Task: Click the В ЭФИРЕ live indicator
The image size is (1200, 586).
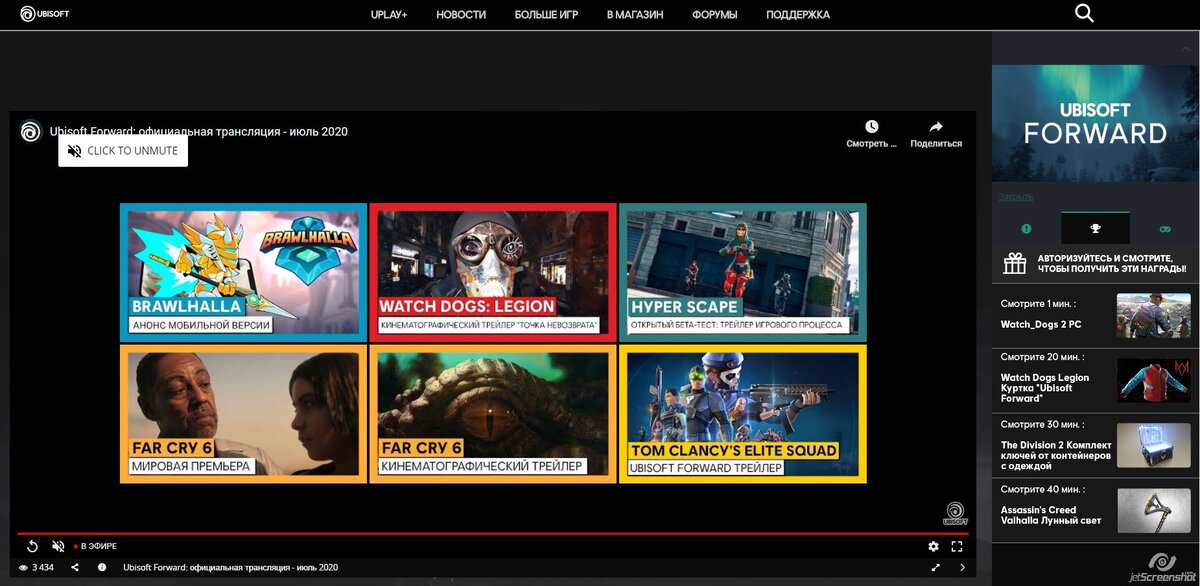Action: (x=96, y=546)
